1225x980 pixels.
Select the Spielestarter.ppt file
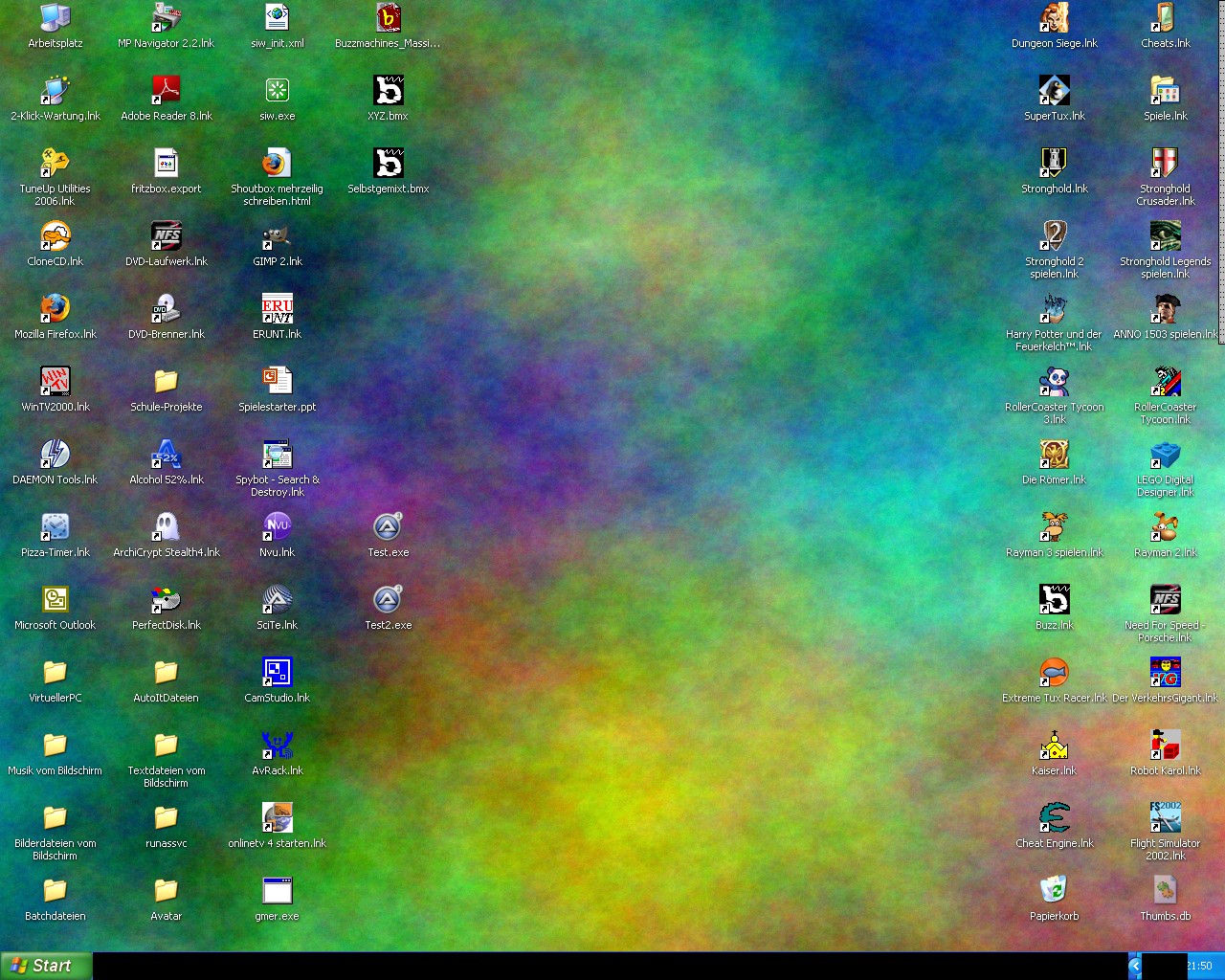pyautogui.click(x=277, y=382)
